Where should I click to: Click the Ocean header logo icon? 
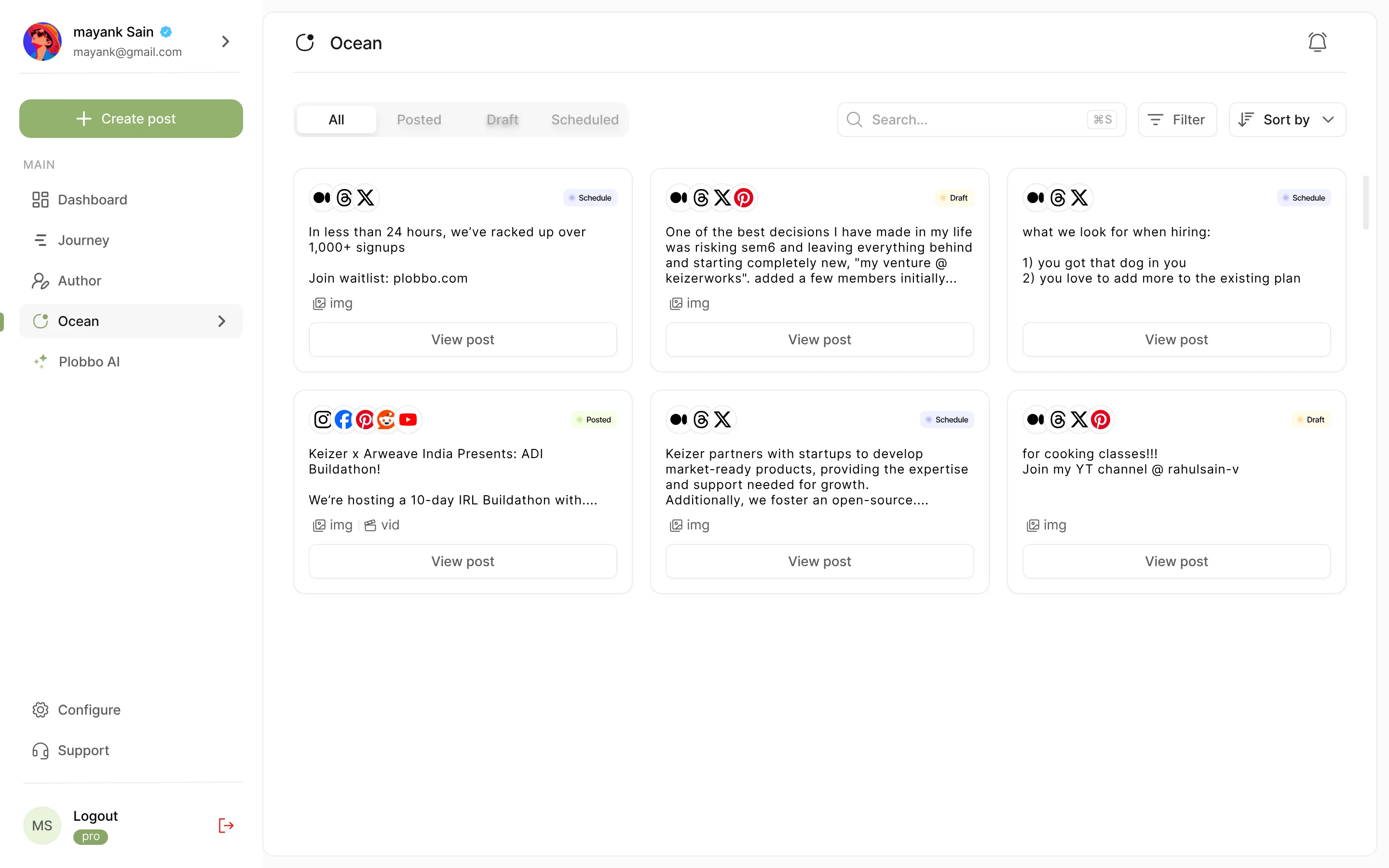tap(305, 42)
